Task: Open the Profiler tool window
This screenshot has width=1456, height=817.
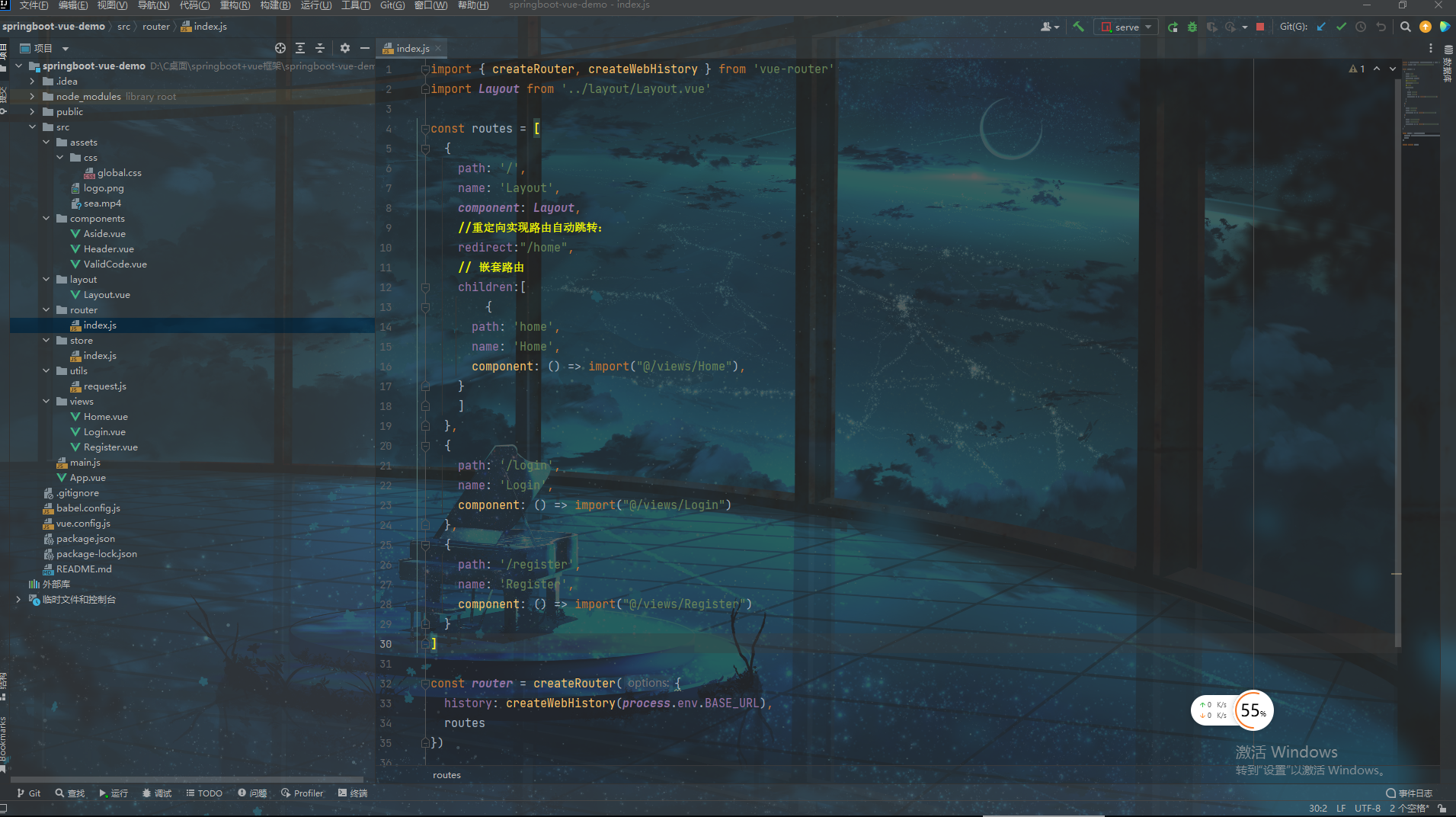Action: (302, 793)
